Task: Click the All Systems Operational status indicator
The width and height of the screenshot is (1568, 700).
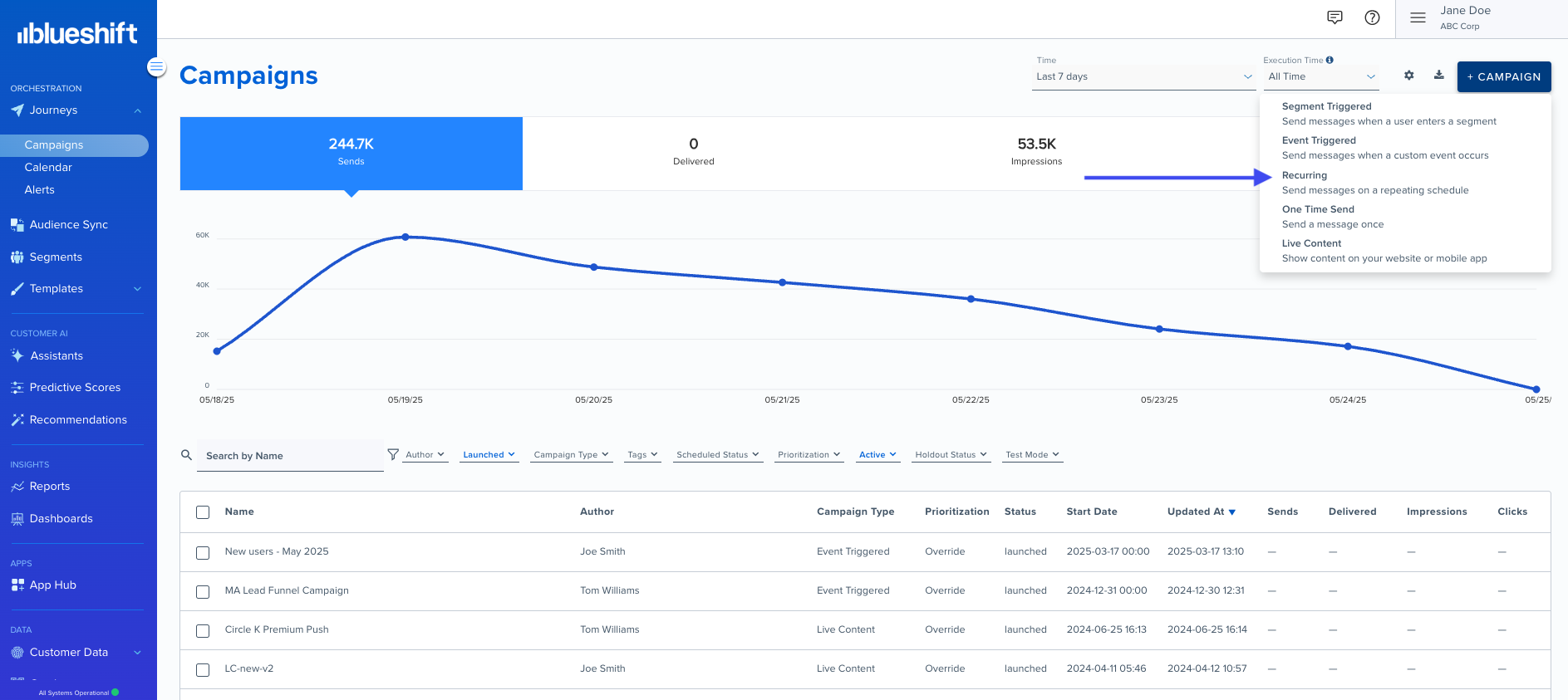Action: pyautogui.click(x=79, y=693)
